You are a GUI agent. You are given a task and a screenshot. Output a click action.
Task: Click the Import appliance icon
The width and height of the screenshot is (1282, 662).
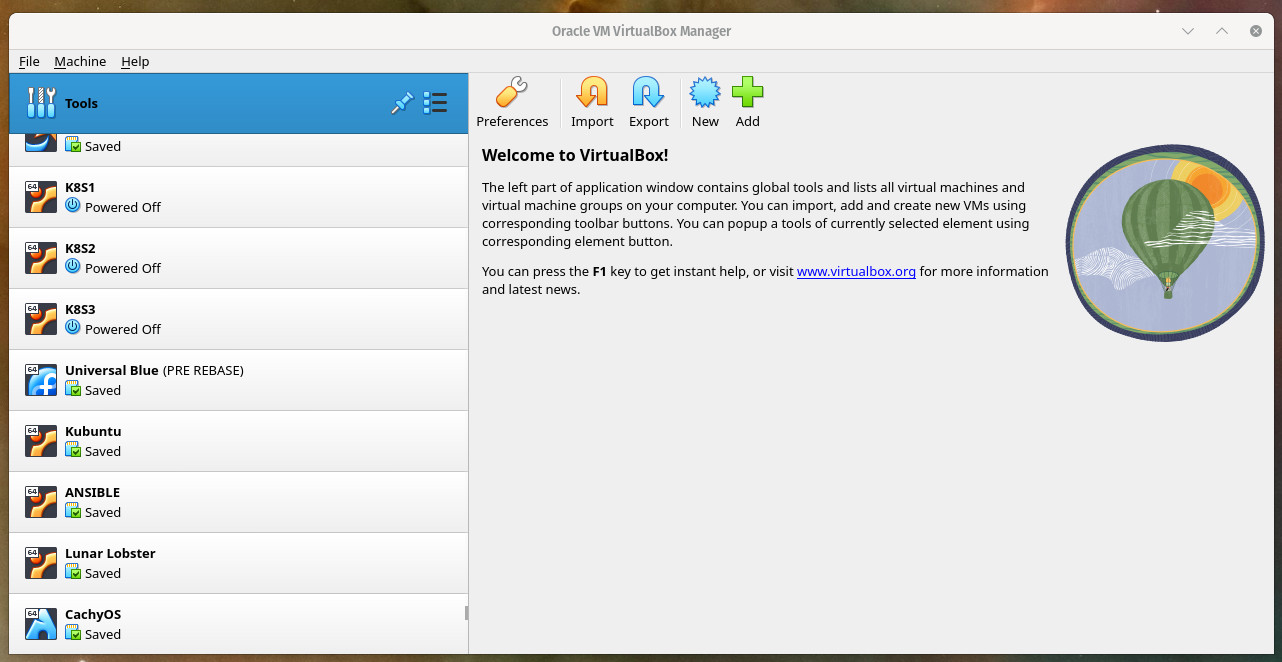point(592,93)
